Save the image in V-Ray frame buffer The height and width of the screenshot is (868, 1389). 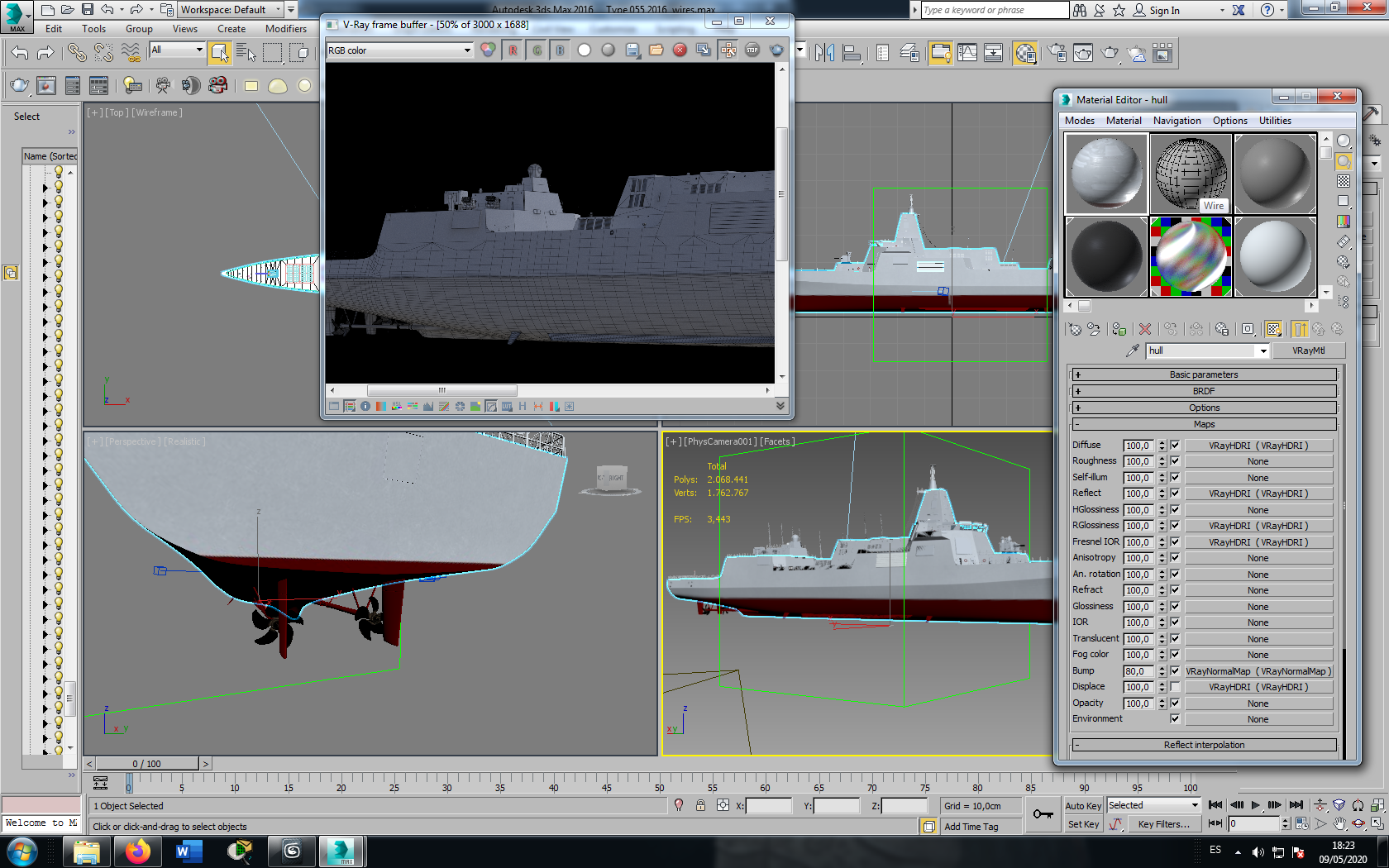(x=632, y=50)
